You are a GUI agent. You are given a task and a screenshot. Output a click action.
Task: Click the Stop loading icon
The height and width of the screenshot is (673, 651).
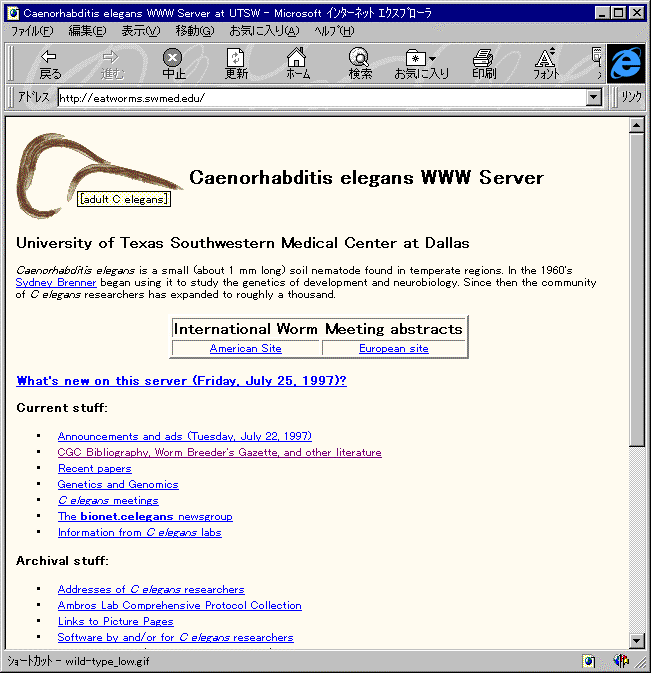174,64
